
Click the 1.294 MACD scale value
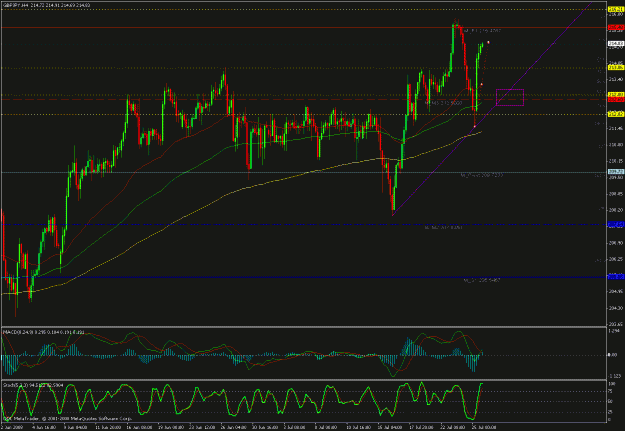coord(616,331)
